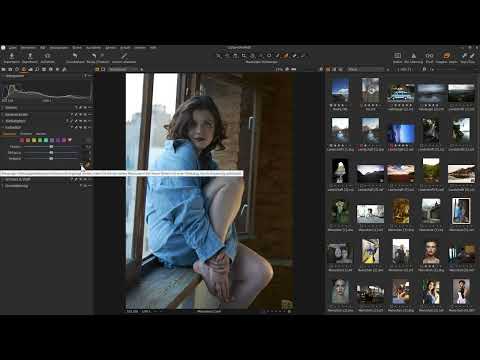Image resolution: width=480 pixels, height=360 pixels.
Task: Select the woman with red lips thumbnail
Action: point(431,252)
